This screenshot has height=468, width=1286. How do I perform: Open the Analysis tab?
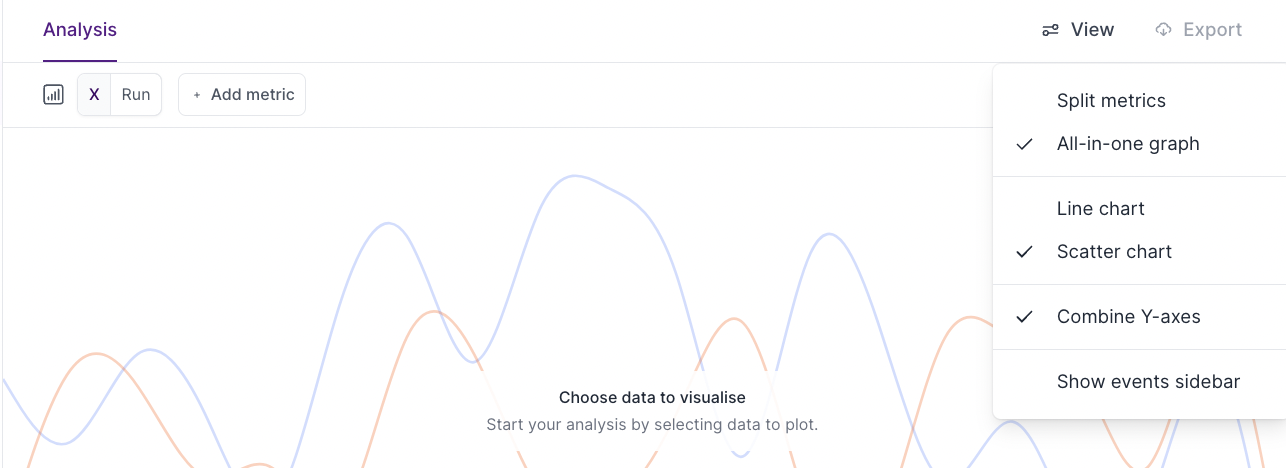click(x=80, y=30)
